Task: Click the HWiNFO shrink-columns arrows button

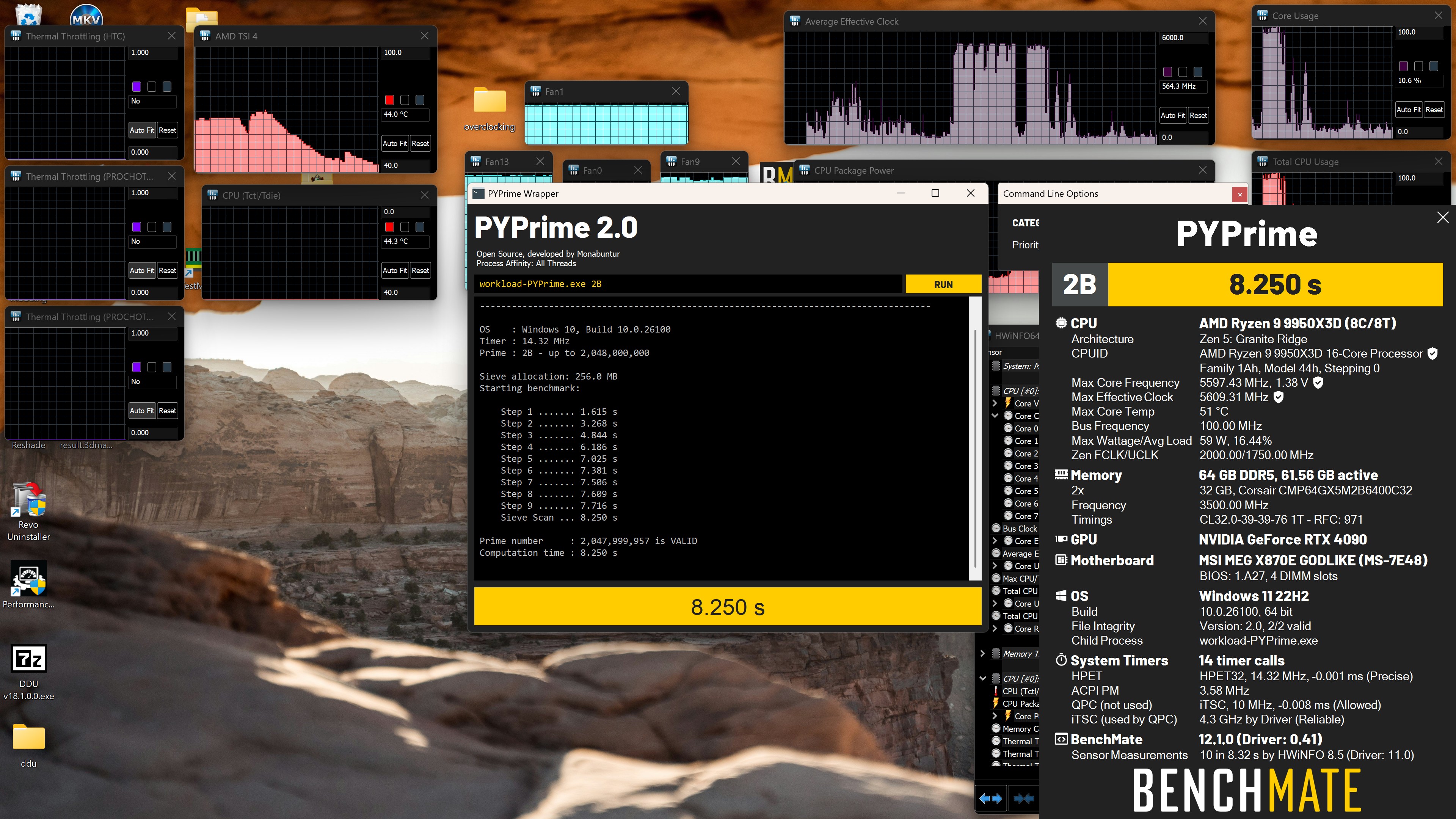Action: tap(1024, 798)
